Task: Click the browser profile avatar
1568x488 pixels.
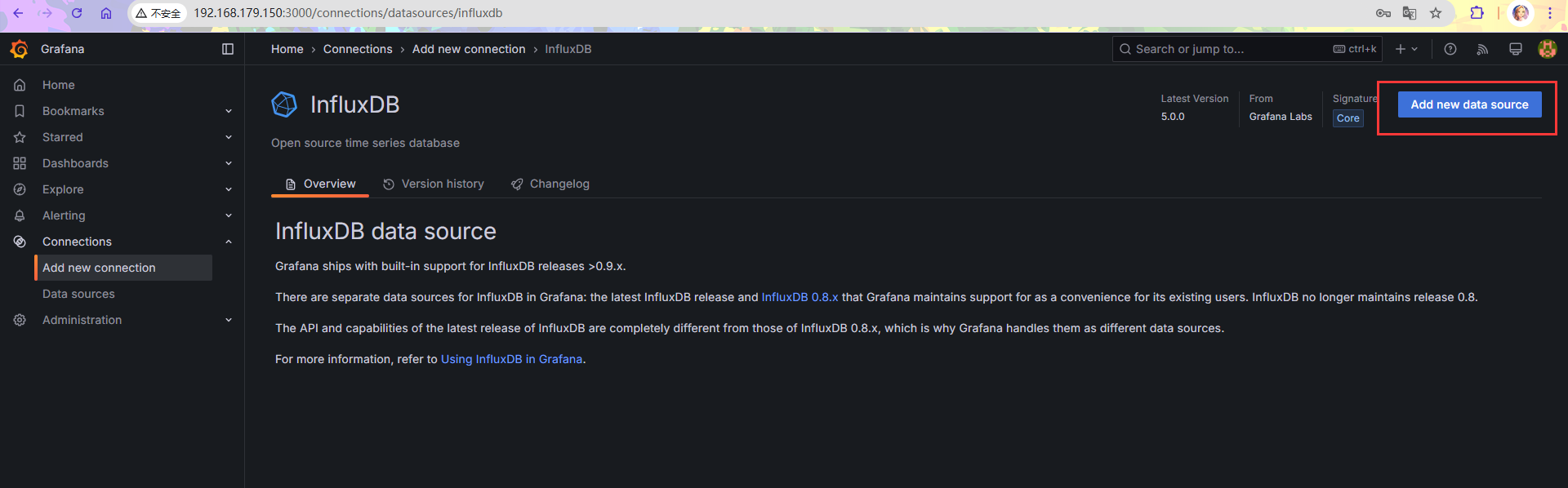Action: tap(1521, 13)
